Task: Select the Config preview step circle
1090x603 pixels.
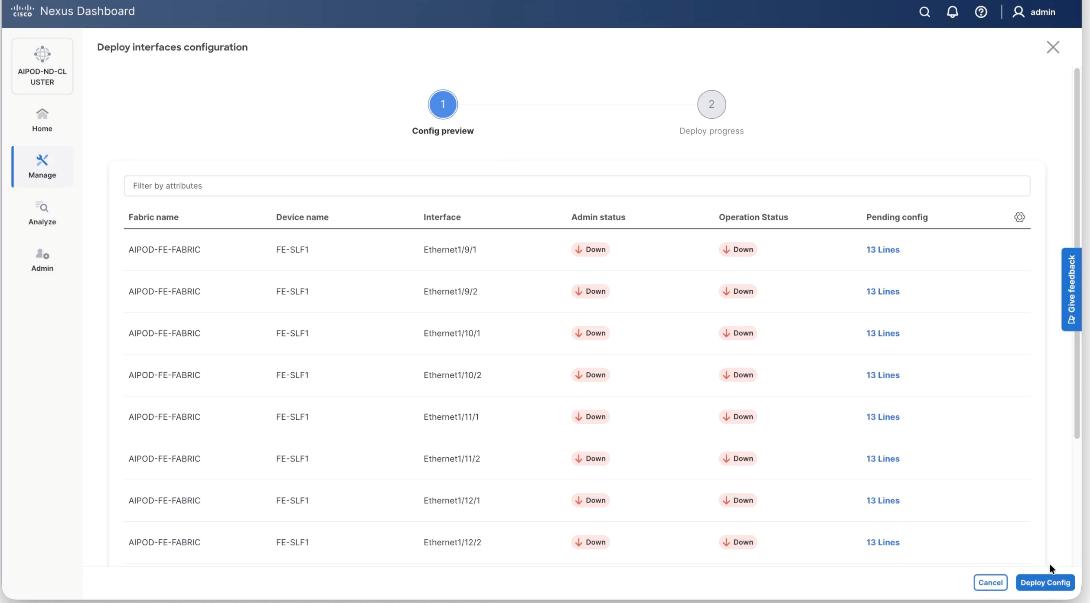Action: [443, 103]
